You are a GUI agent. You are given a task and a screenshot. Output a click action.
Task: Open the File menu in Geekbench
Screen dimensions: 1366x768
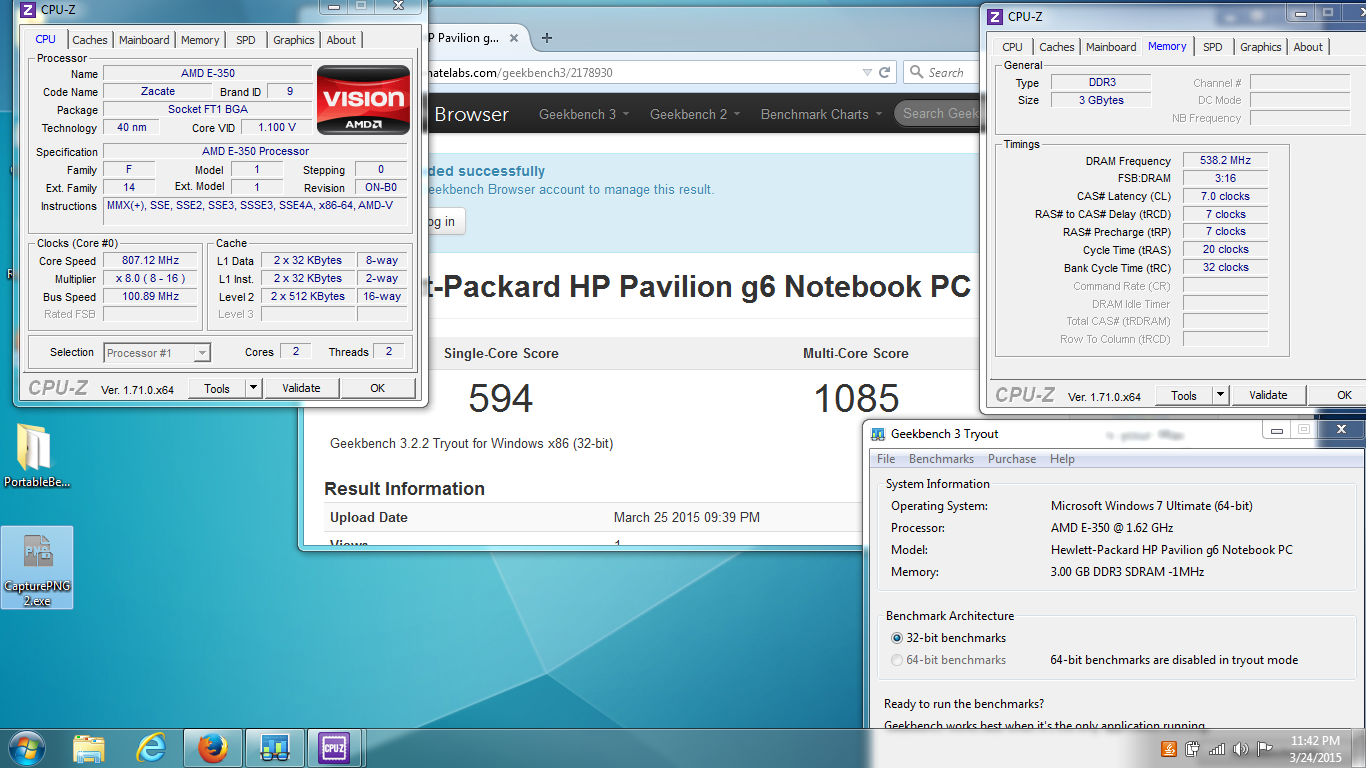tap(886, 459)
